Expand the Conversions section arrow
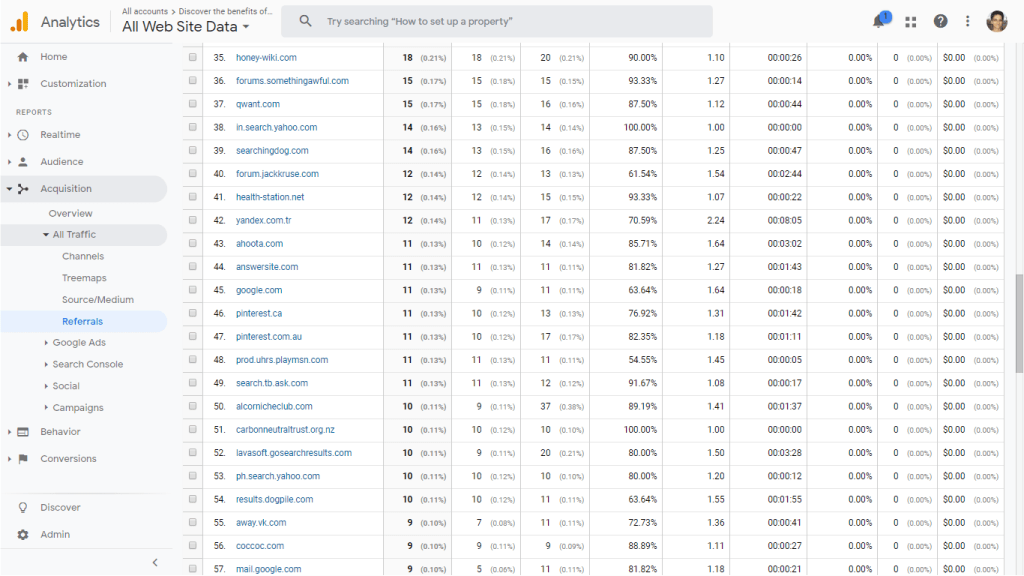 9,458
